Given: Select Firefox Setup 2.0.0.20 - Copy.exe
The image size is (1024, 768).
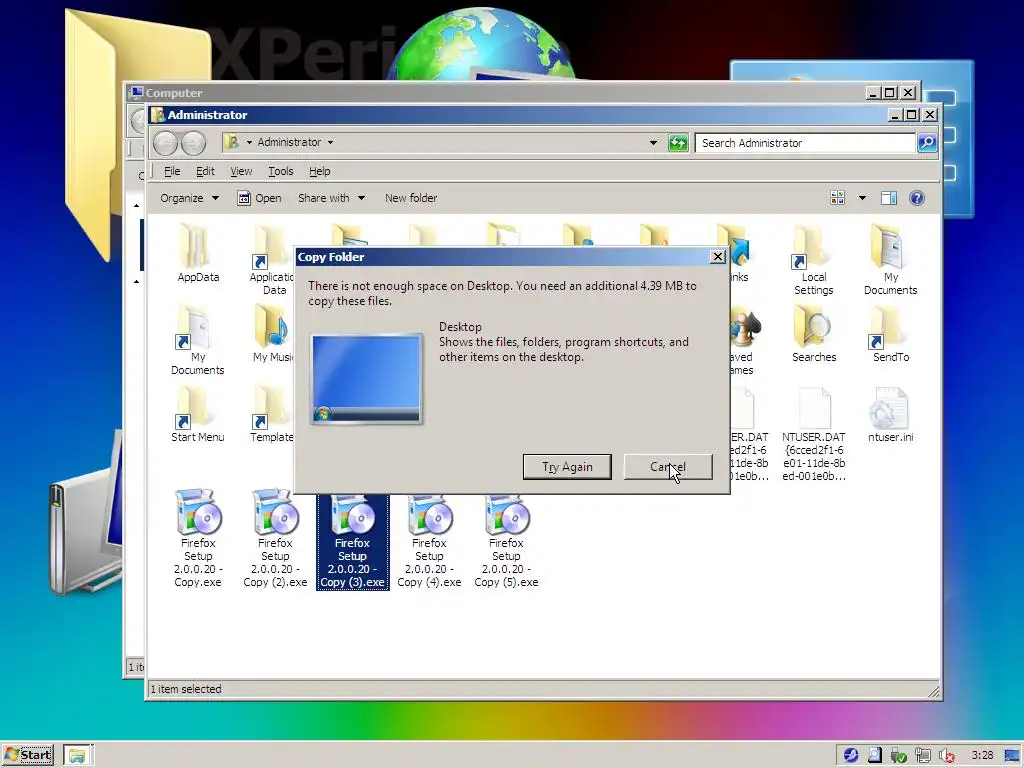Looking at the screenshot, I should 198,538.
